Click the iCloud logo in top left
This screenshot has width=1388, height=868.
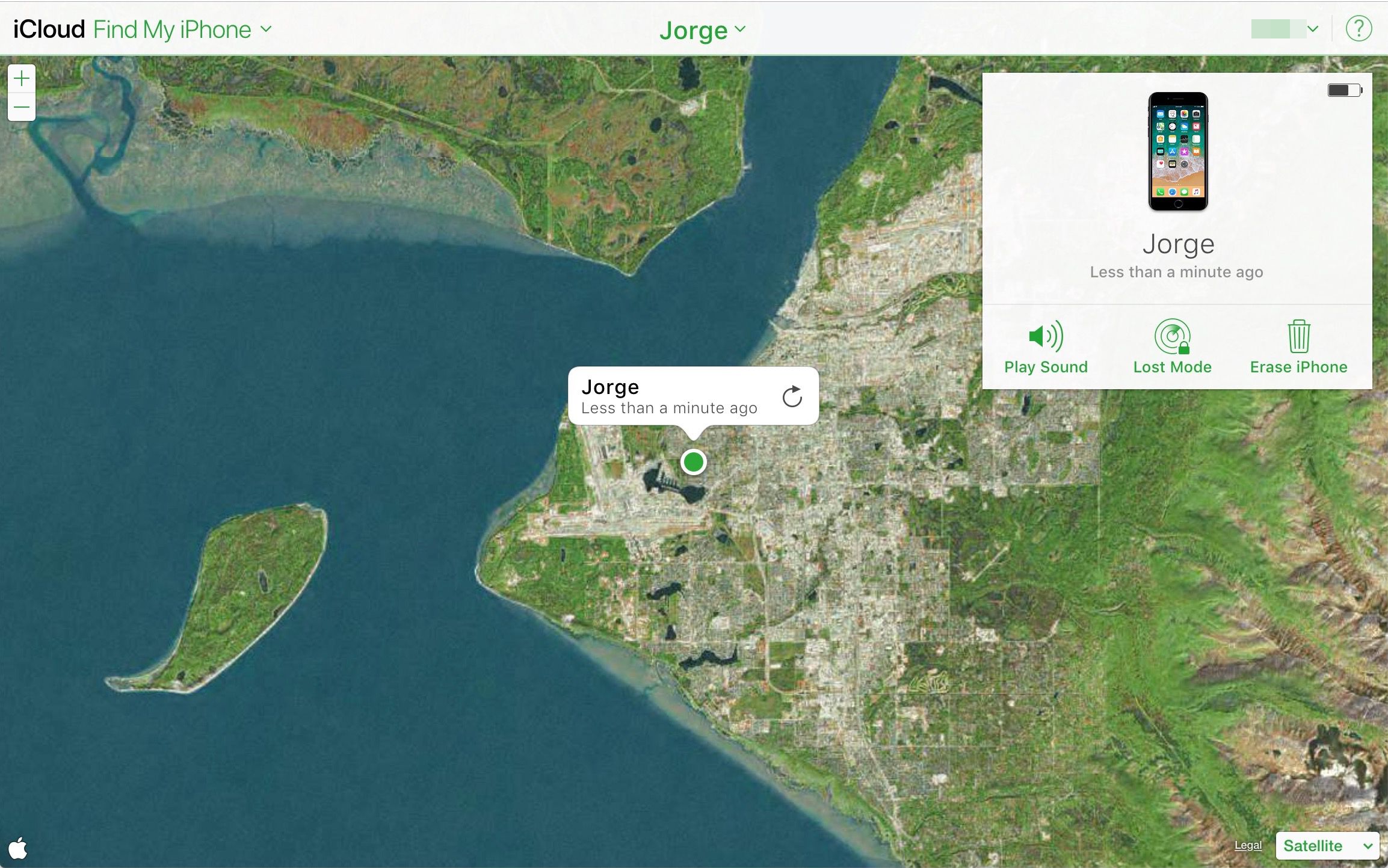[47, 28]
